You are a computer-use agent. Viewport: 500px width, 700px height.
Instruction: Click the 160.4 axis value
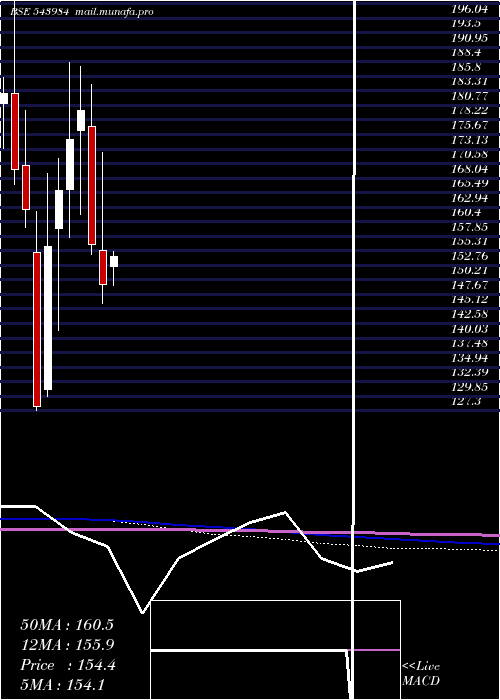tap(467, 212)
